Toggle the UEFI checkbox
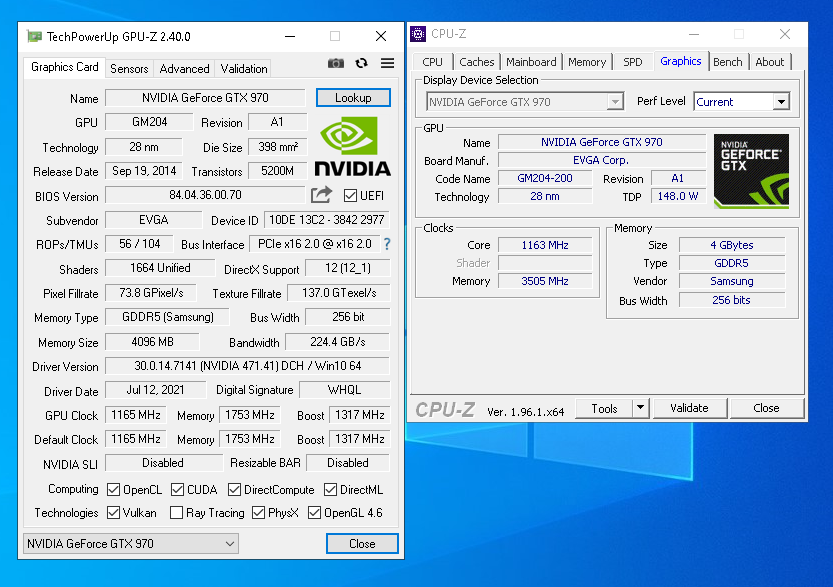 [x=350, y=195]
